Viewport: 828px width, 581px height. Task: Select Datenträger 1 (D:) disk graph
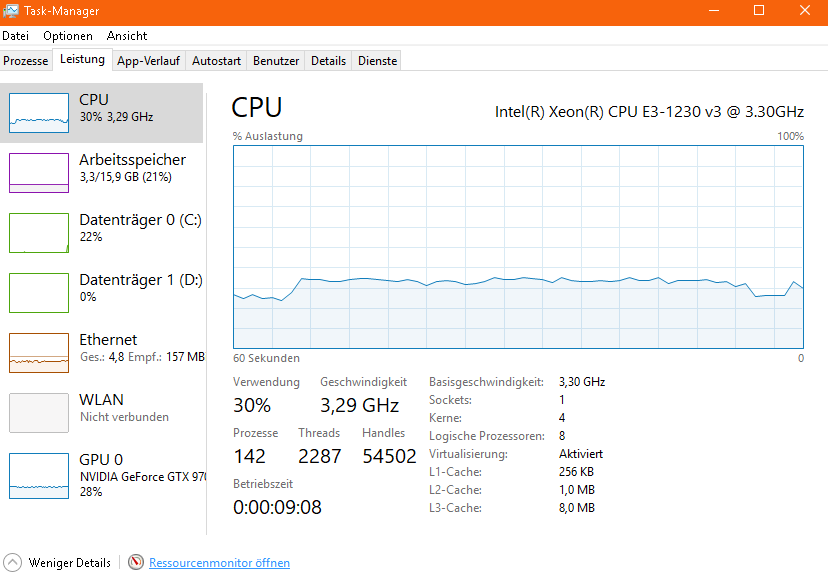click(x=39, y=292)
